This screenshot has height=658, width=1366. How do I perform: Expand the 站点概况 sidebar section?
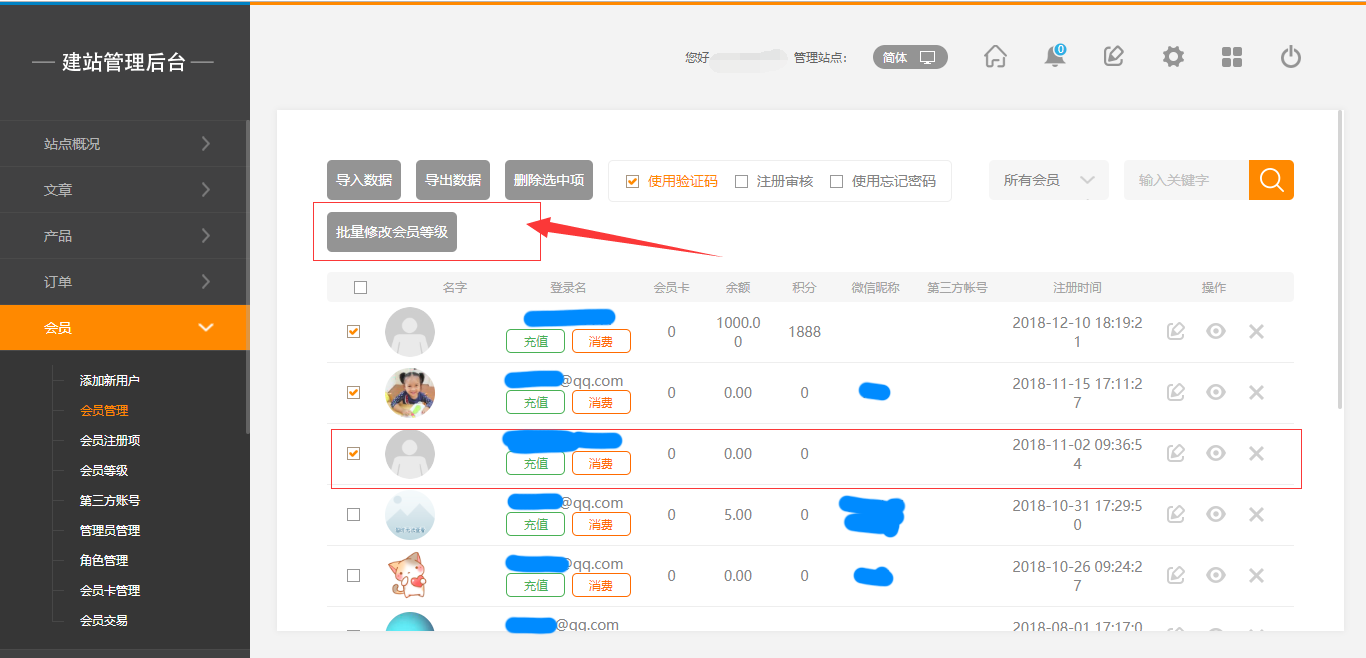pos(124,143)
